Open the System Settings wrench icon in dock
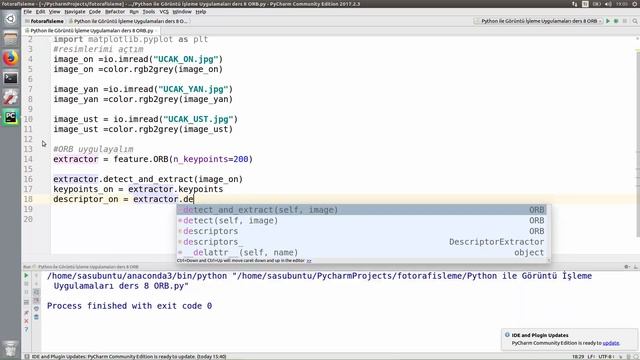 coord(10,98)
